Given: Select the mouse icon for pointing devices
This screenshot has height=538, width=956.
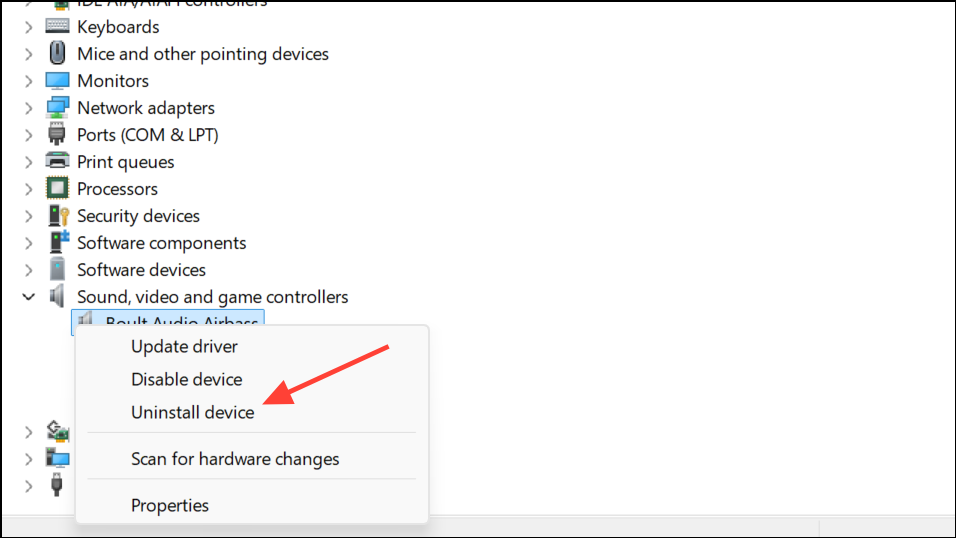Looking at the screenshot, I should coord(57,53).
